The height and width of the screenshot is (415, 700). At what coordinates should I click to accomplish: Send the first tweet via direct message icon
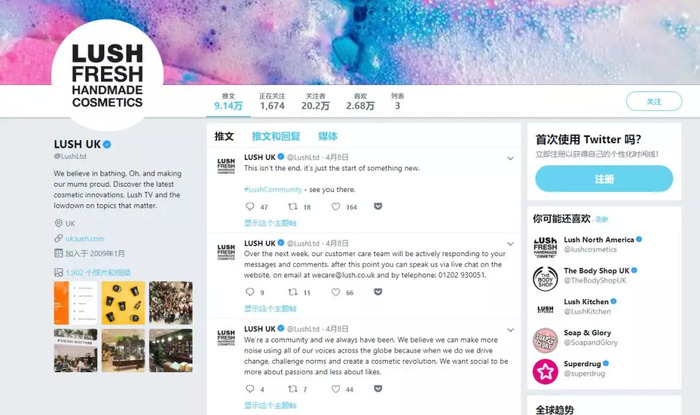click(x=378, y=206)
